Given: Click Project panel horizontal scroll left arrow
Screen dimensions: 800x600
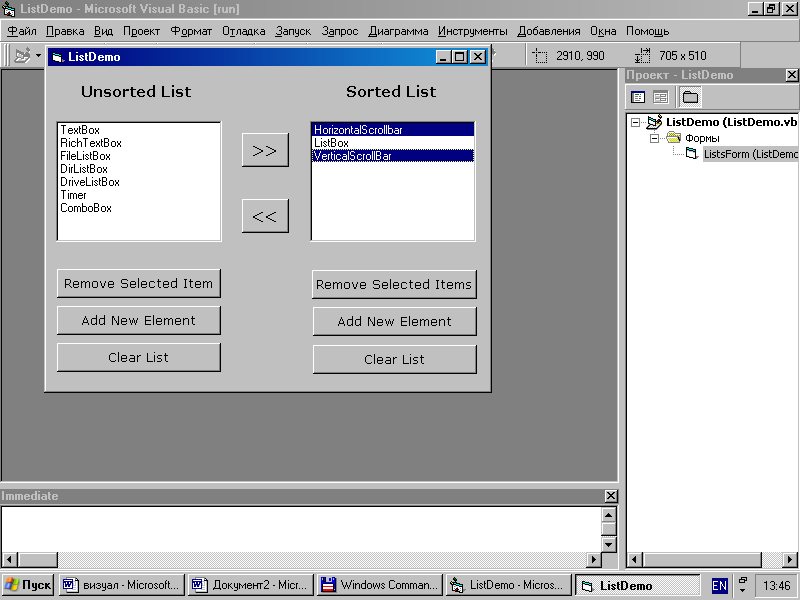Looking at the screenshot, I should pos(635,559).
